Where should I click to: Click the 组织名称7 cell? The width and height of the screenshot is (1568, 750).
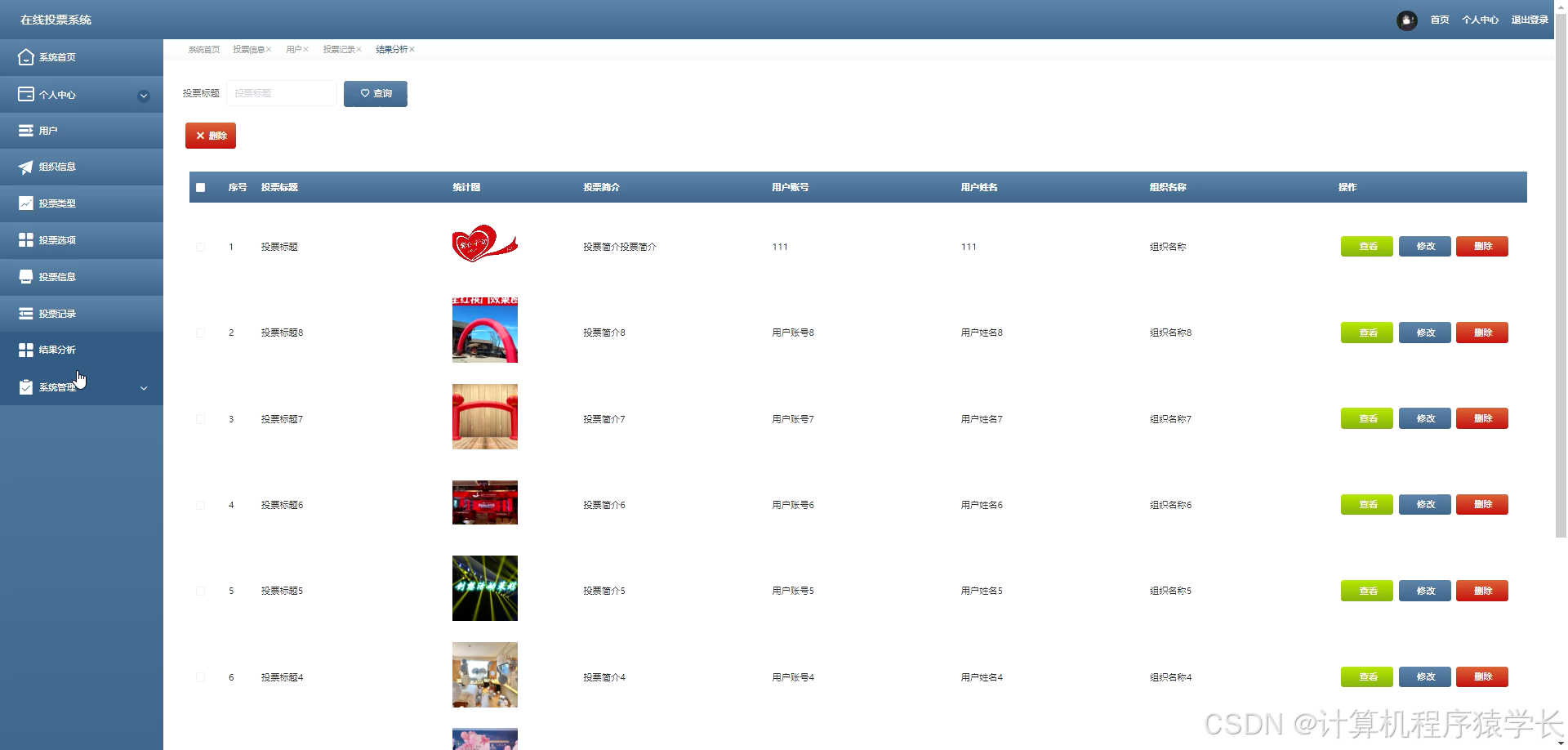click(1170, 419)
